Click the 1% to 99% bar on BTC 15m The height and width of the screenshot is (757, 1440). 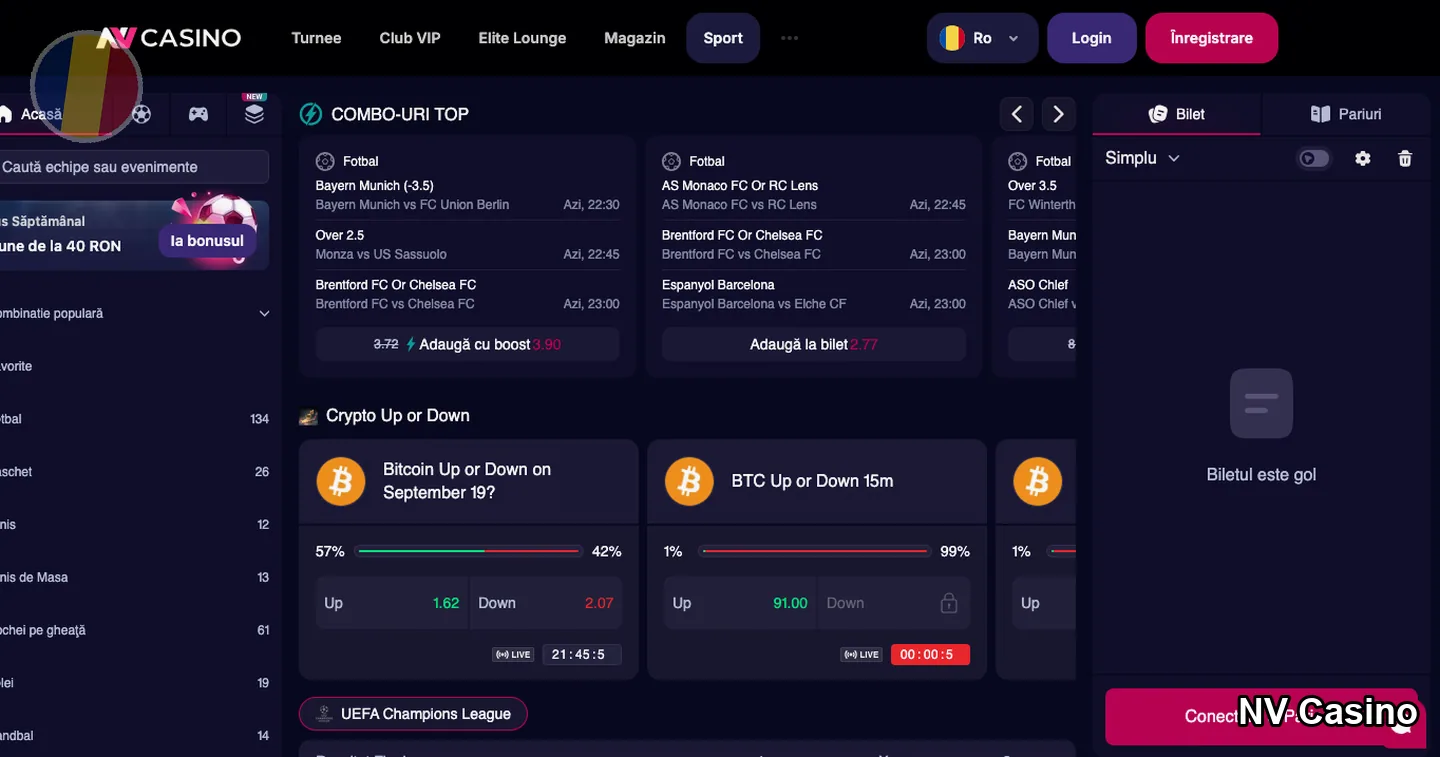[x=814, y=551]
